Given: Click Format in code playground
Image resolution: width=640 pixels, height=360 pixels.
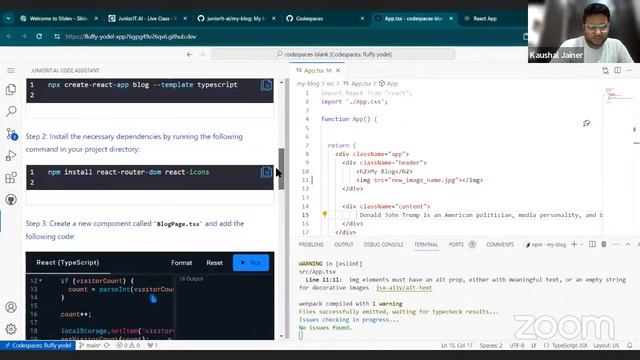Looking at the screenshot, I should pyautogui.click(x=182, y=263).
